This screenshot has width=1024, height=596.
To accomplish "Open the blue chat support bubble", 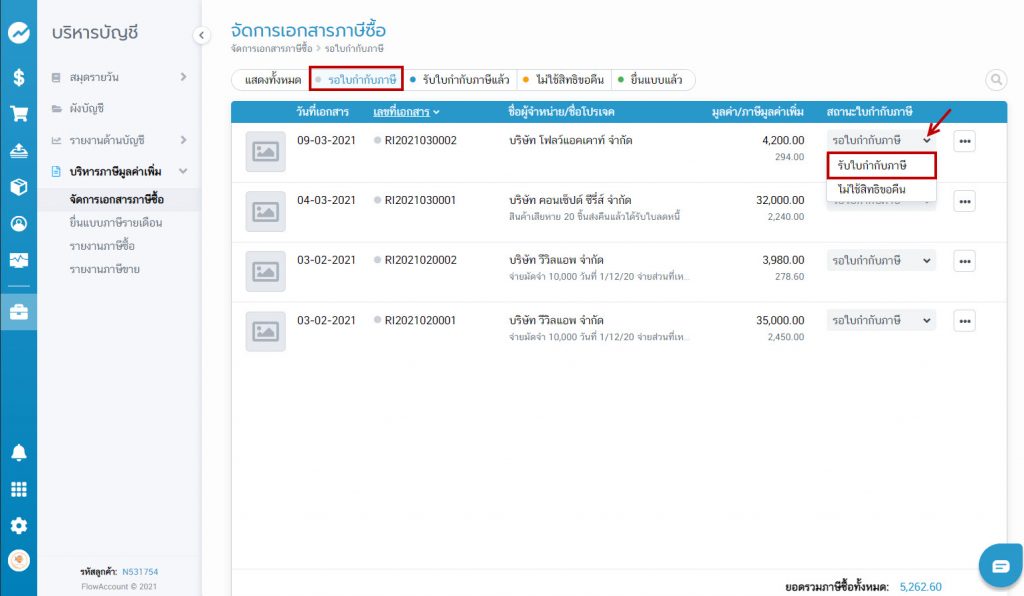I will (1000, 566).
